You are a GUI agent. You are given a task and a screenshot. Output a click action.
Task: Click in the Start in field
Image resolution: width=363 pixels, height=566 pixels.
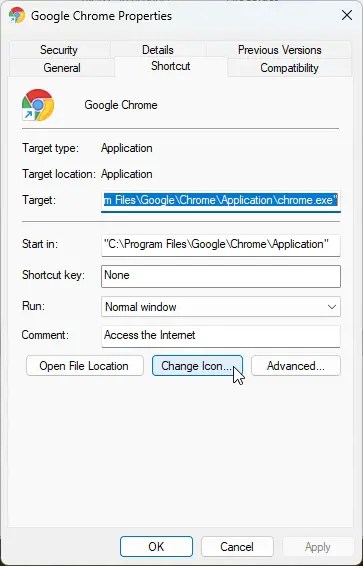[x=221, y=245]
